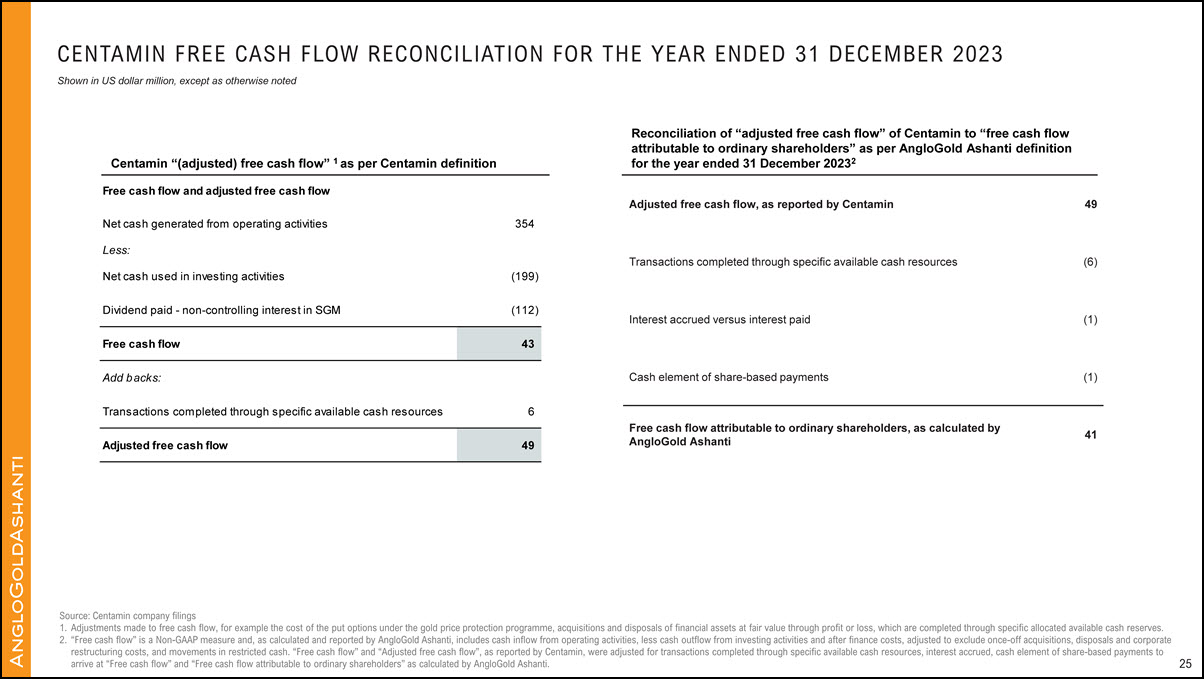Viewport: 1204px width, 679px height.
Task: Select the "Net cash used in investing activities" row
Action: tap(193, 276)
